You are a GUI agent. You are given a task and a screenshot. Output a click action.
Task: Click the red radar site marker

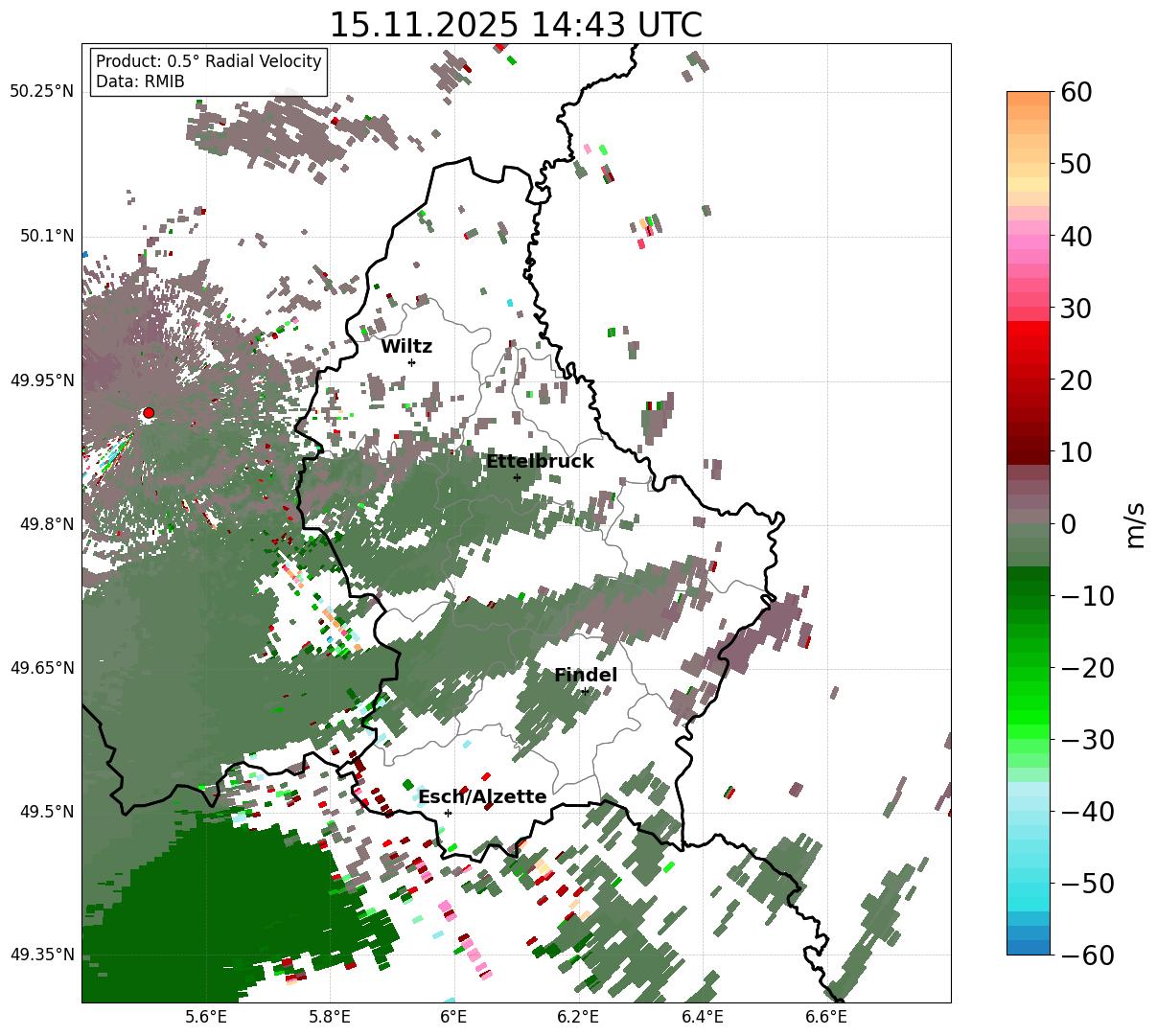click(x=149, y=413)
